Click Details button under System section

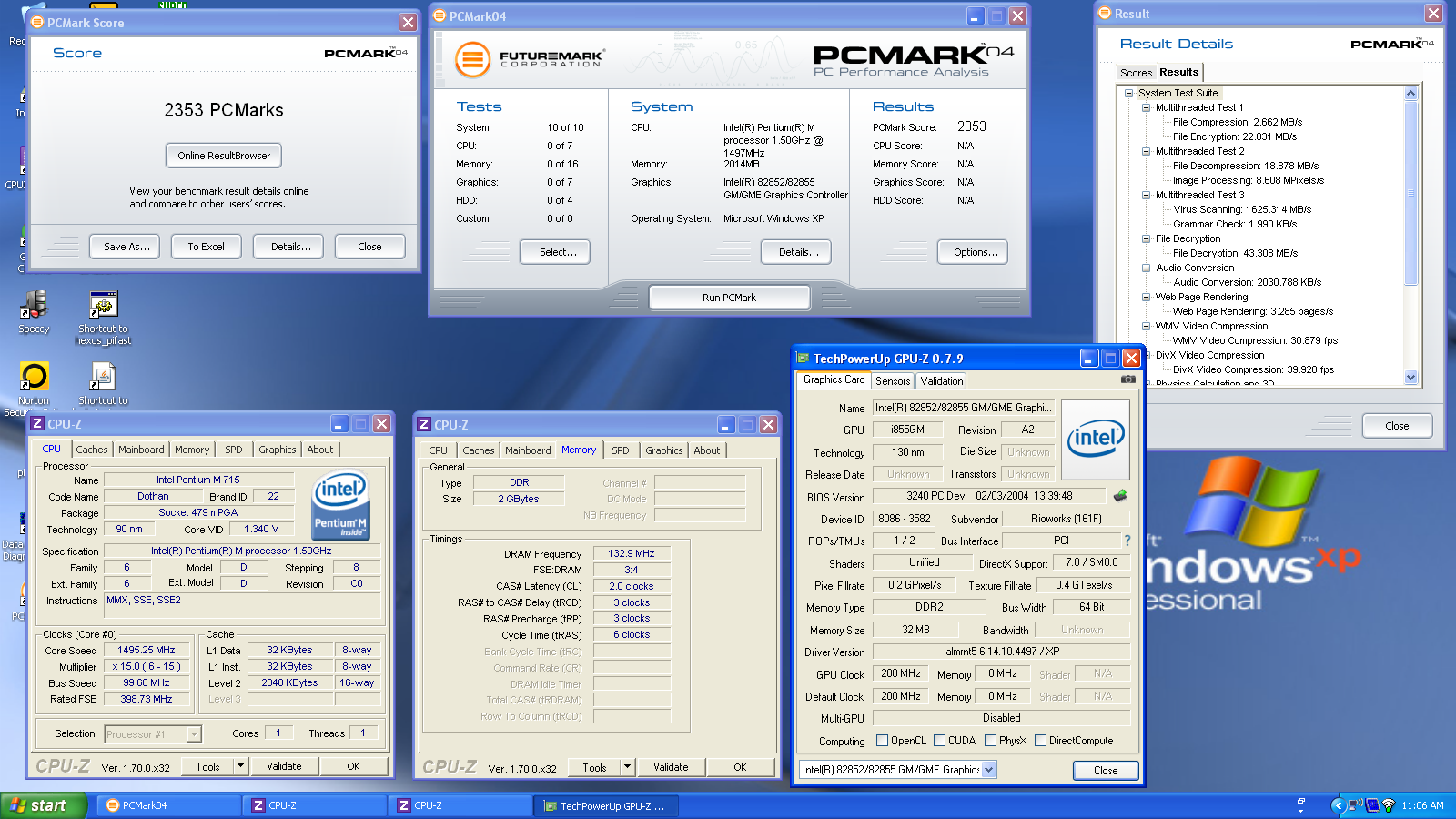click(798, 252)
